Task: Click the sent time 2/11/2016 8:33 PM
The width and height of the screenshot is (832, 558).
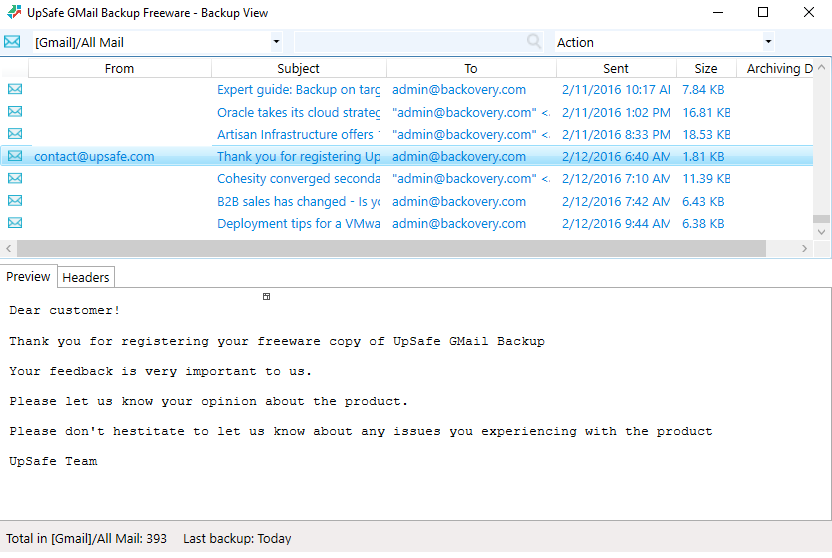Action: click(x=616, y=135)
